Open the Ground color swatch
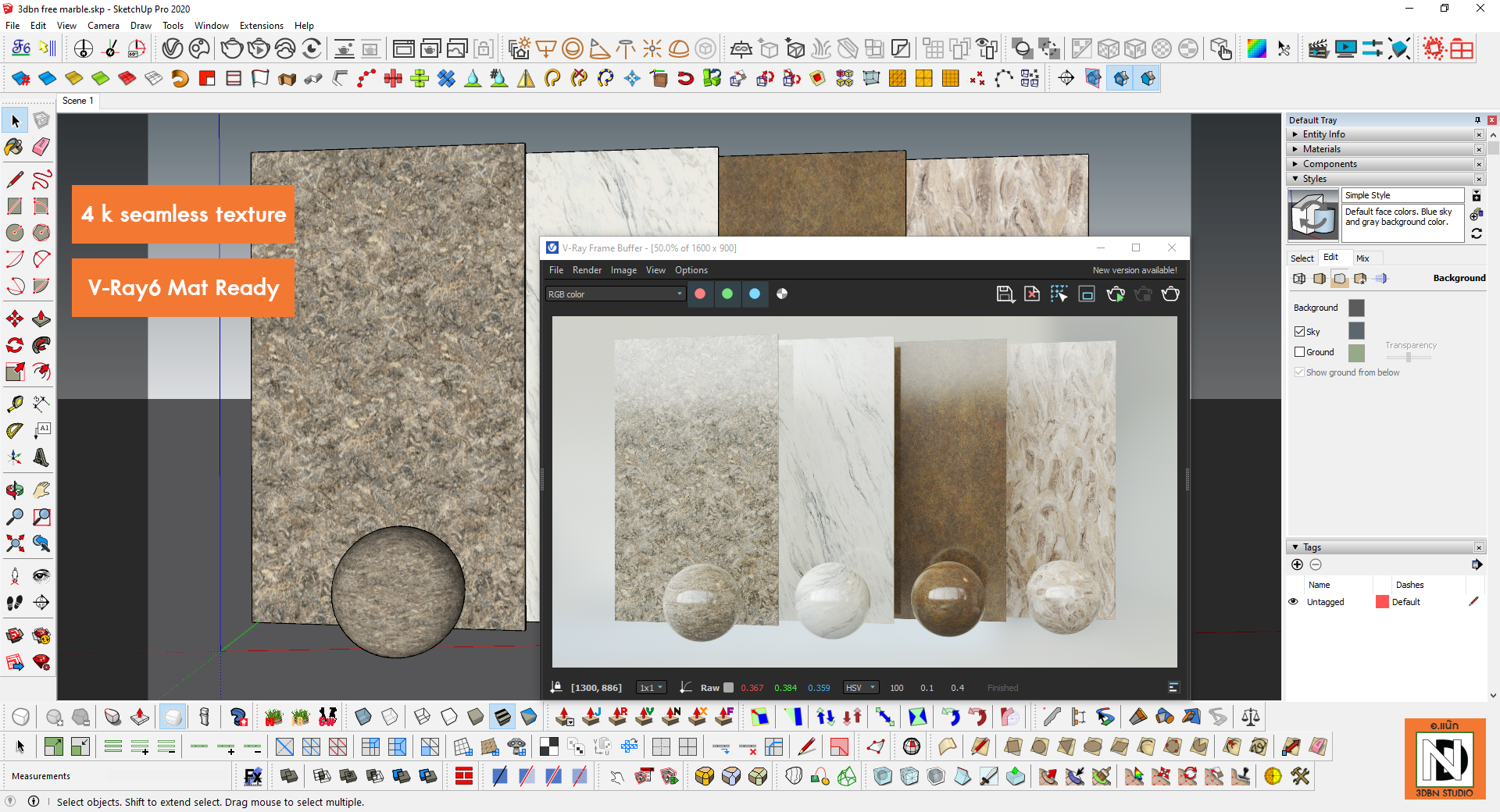 coord(1357,353)
